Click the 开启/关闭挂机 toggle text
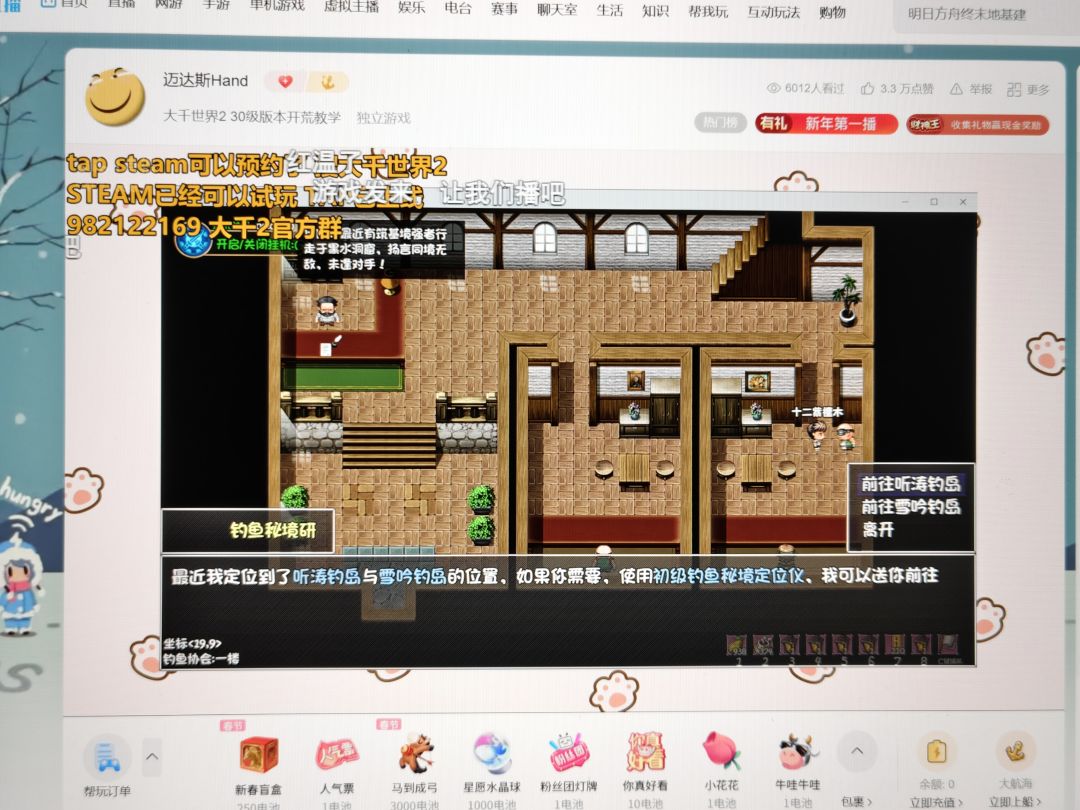 coord(256,244)
